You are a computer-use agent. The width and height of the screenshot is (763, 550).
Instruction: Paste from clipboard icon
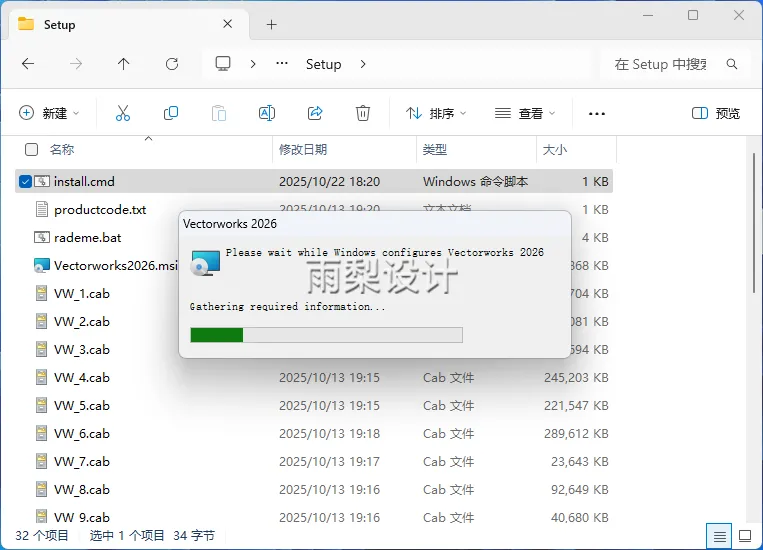[219, 113]
